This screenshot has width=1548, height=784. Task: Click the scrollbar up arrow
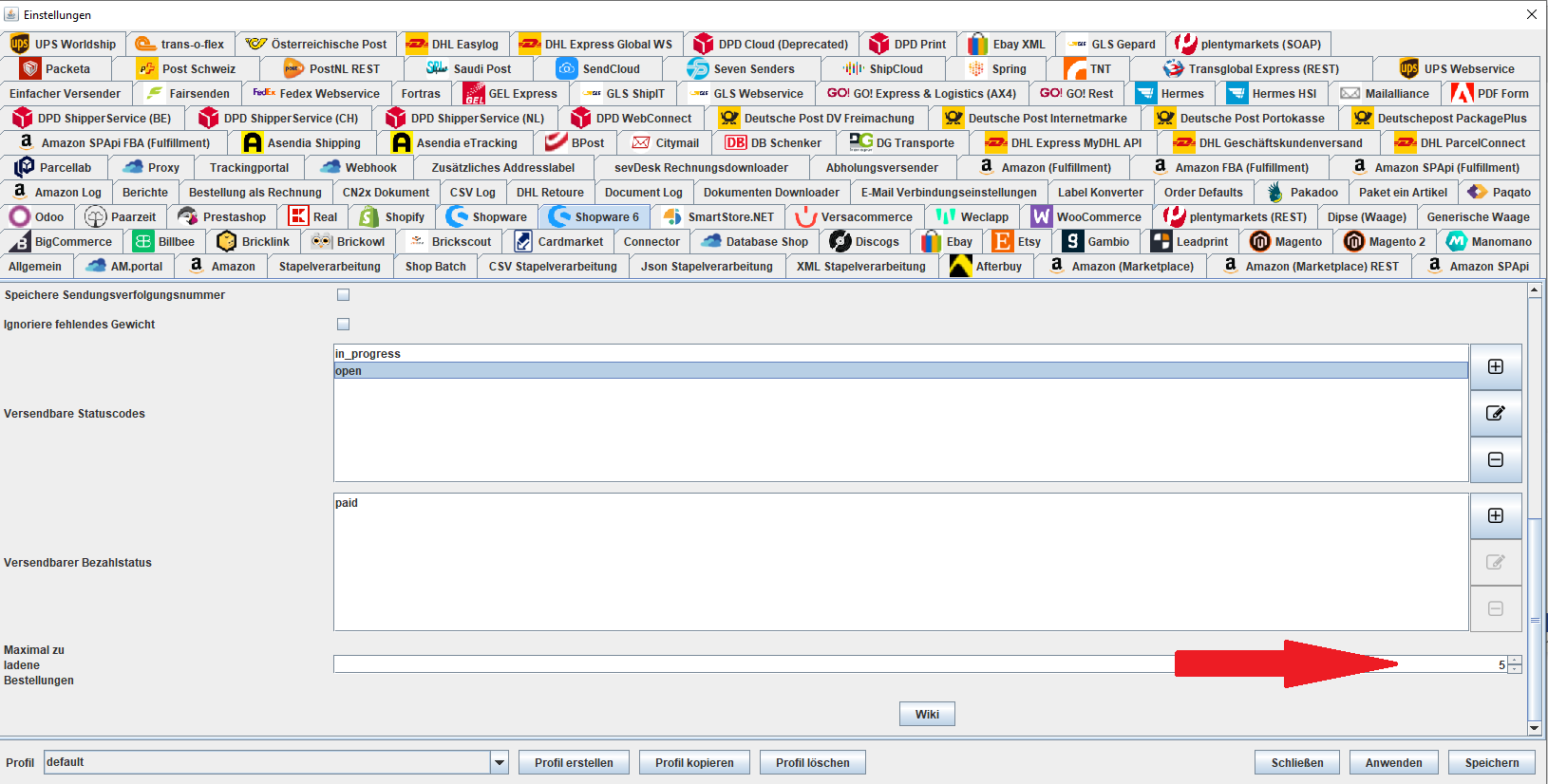pyautogui.click(x=1535, y=290)
